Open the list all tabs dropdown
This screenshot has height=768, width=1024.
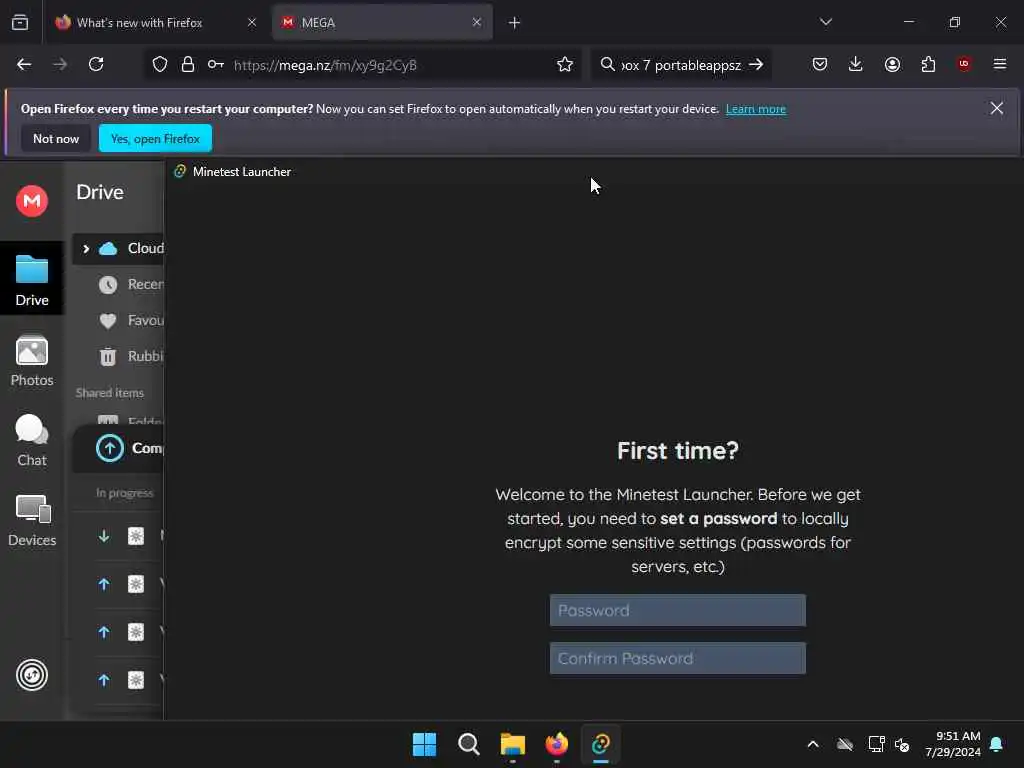coord(825,22)
